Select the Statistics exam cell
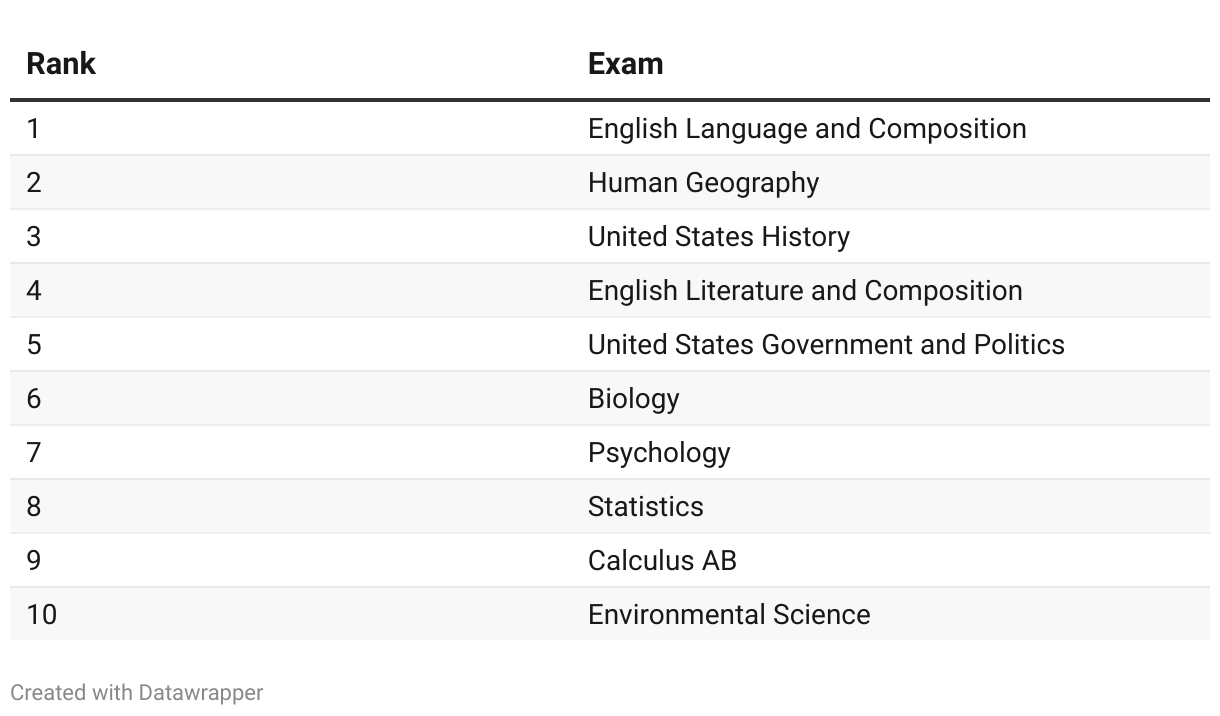 645,506
